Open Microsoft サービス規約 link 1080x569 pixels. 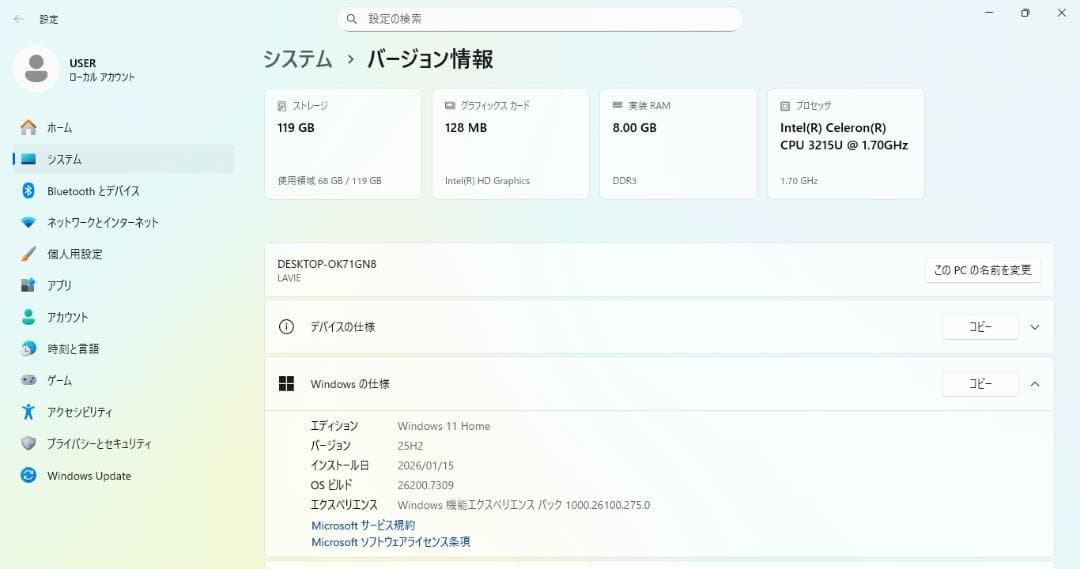coord(363,526)
